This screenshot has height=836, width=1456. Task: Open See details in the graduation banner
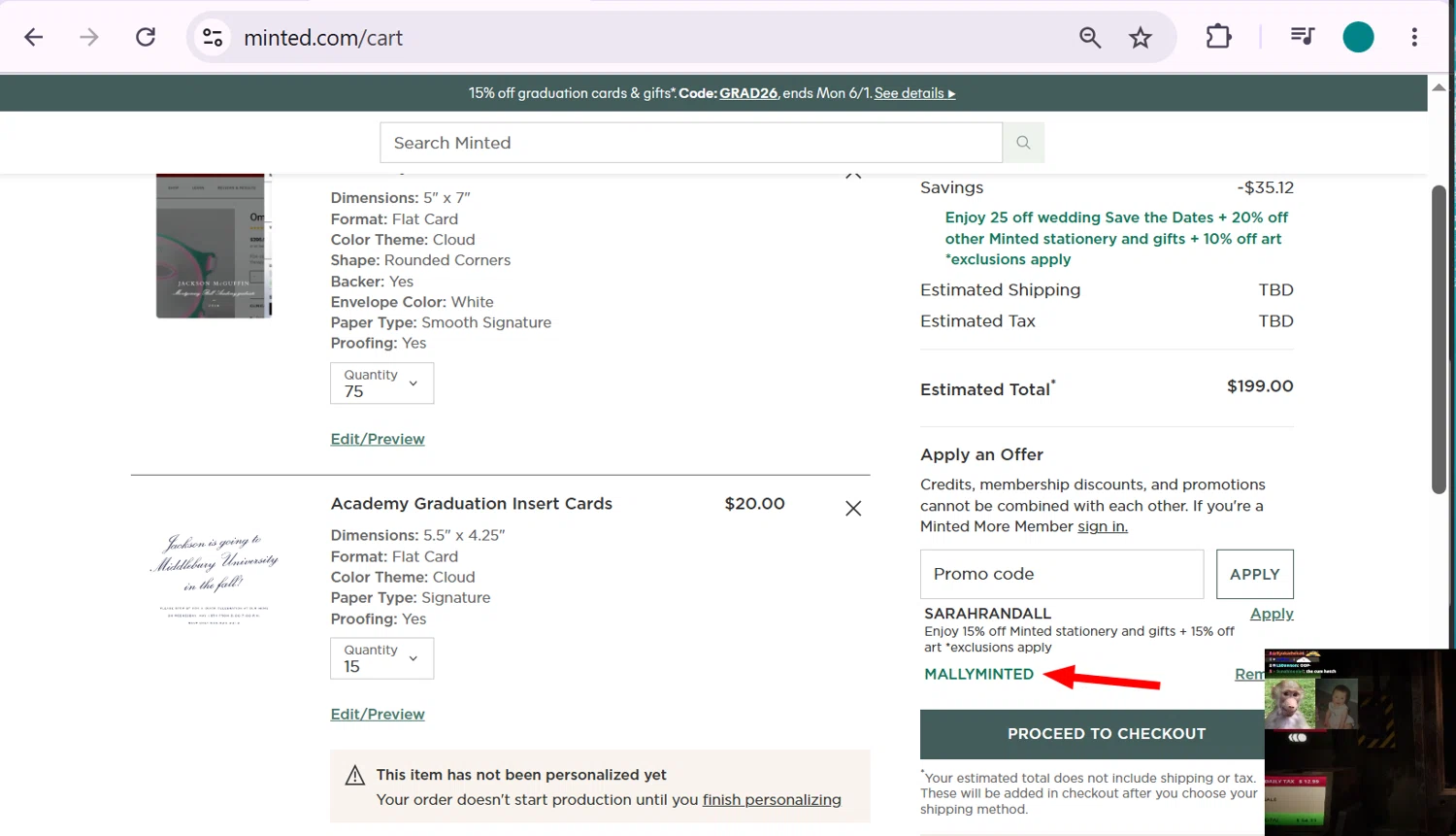(x=914, y=93)
